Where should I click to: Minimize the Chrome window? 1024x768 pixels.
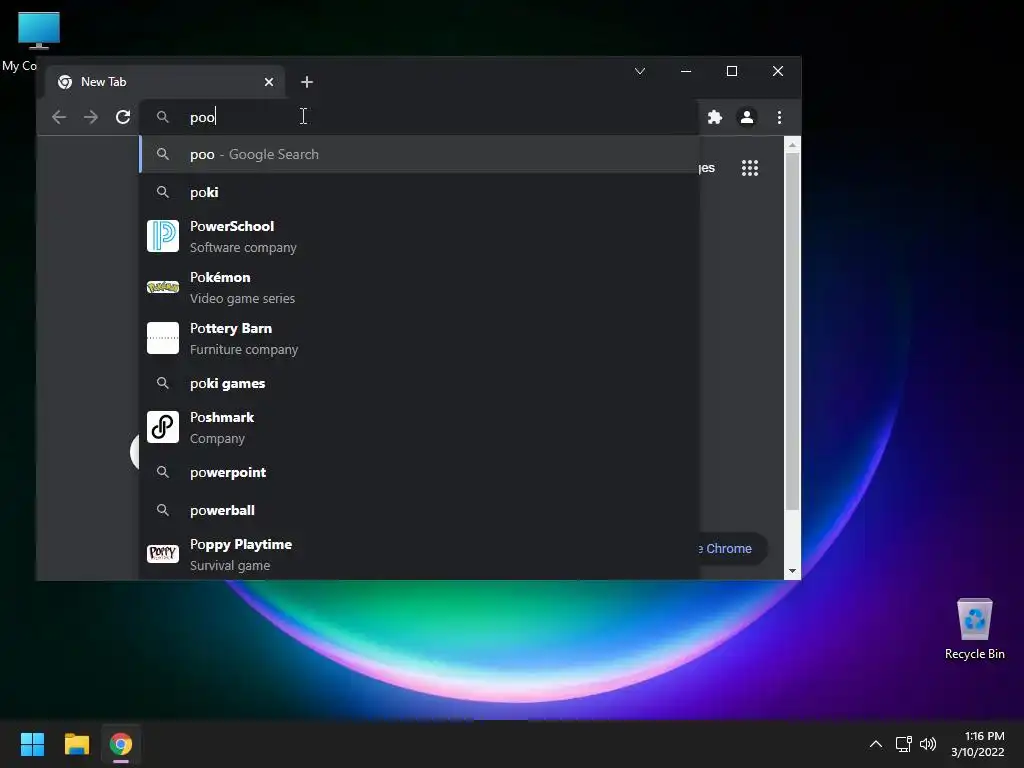tap(686, 71)
